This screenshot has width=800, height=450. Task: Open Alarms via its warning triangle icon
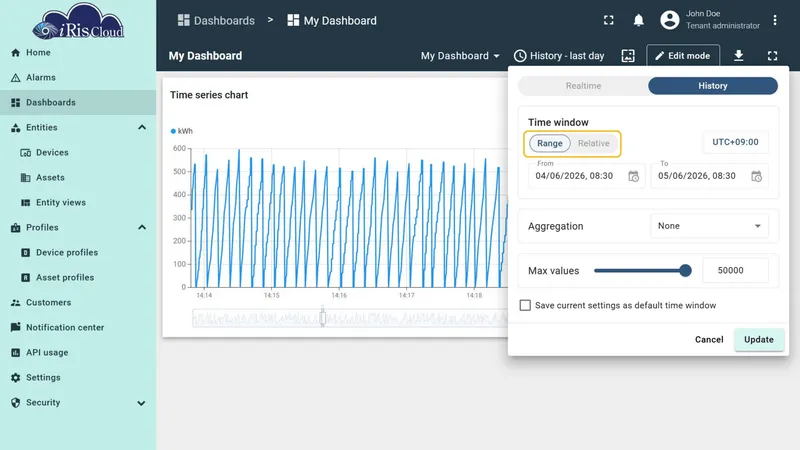tap(15, 78)
